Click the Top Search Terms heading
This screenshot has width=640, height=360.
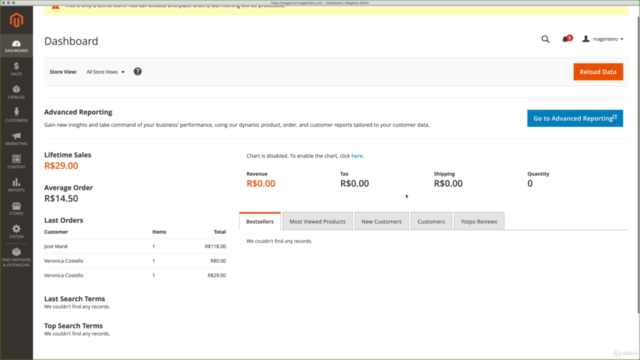(73, 326)
